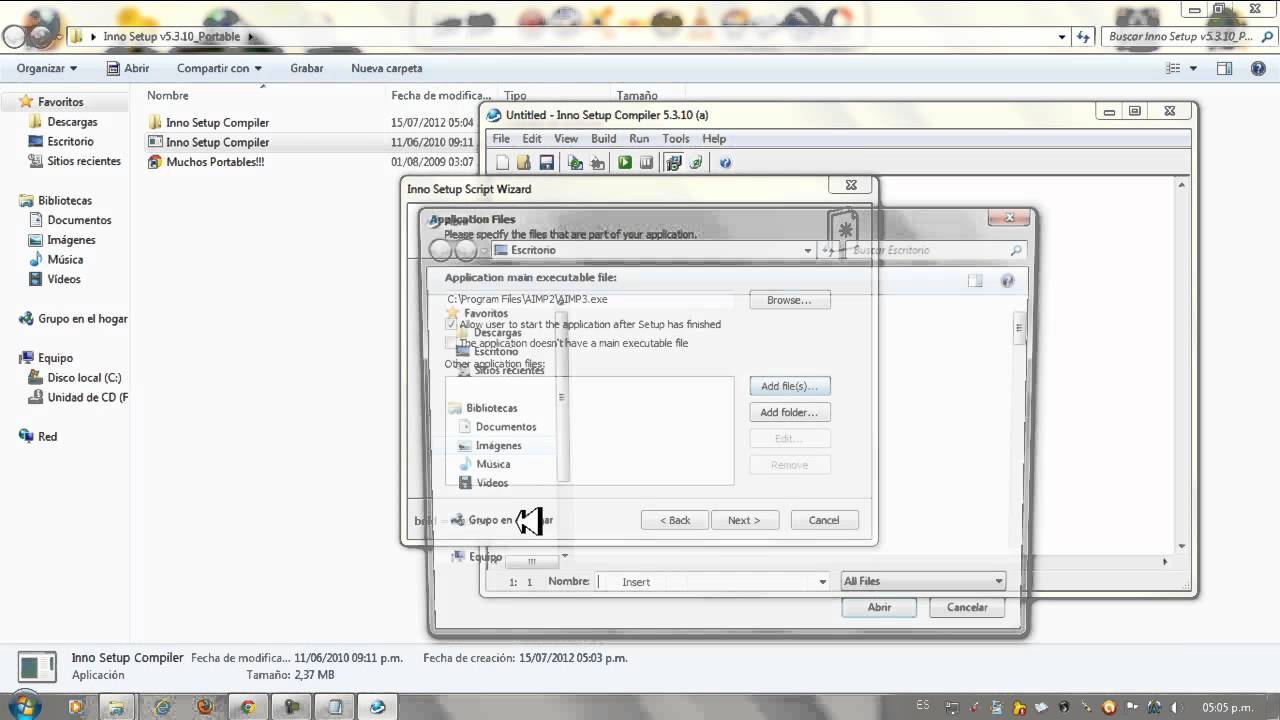Open Build menu in Inno Setup
This screenshot has height=720, width=1280.
pyautogui.click(x=604, y=139)
